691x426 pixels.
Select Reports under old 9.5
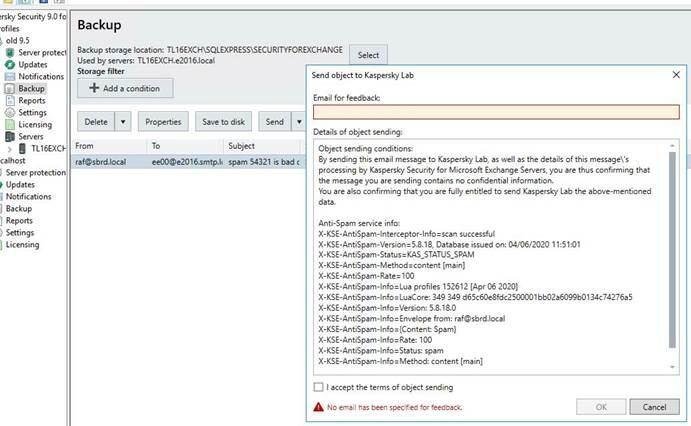point(32,100)
